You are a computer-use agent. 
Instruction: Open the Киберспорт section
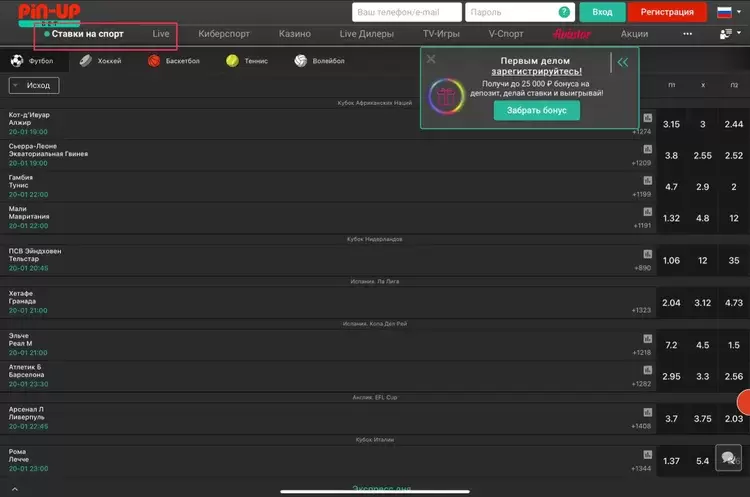coord(224,34)
